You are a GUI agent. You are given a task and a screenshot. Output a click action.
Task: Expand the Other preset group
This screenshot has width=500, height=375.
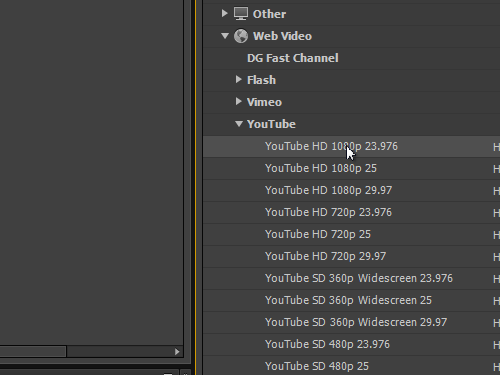(x=225, y=13)
